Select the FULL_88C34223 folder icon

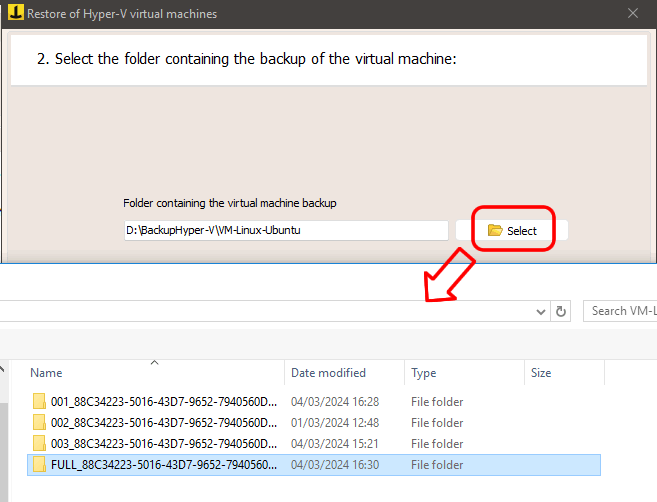pos(39,464)
